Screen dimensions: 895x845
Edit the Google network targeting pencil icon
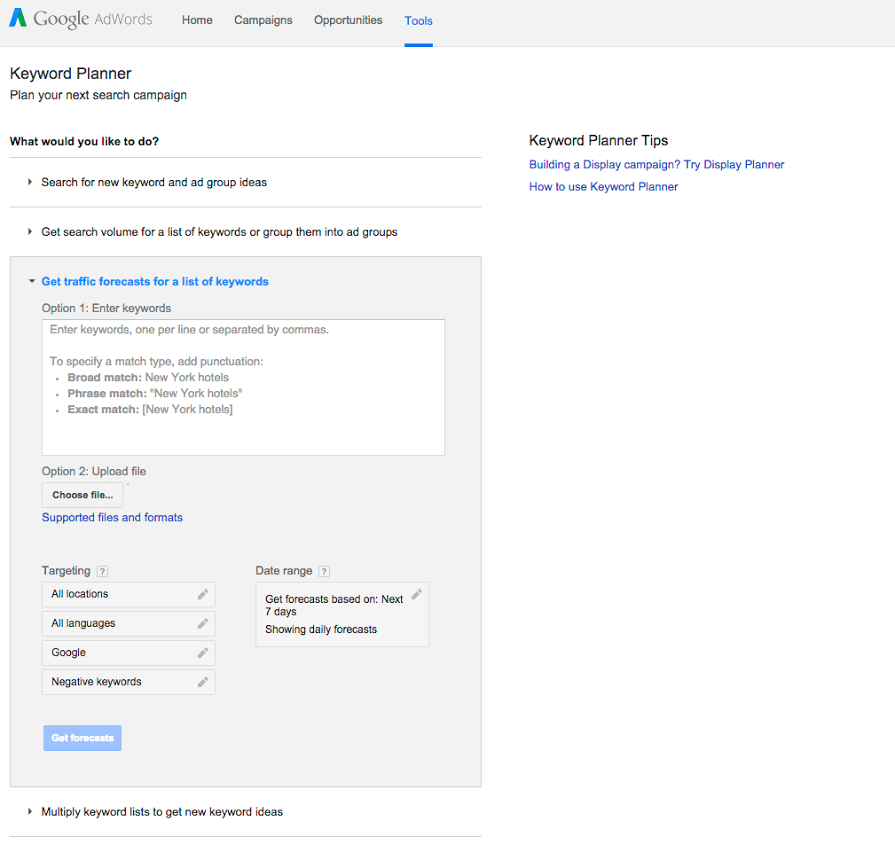click(203, 652)
